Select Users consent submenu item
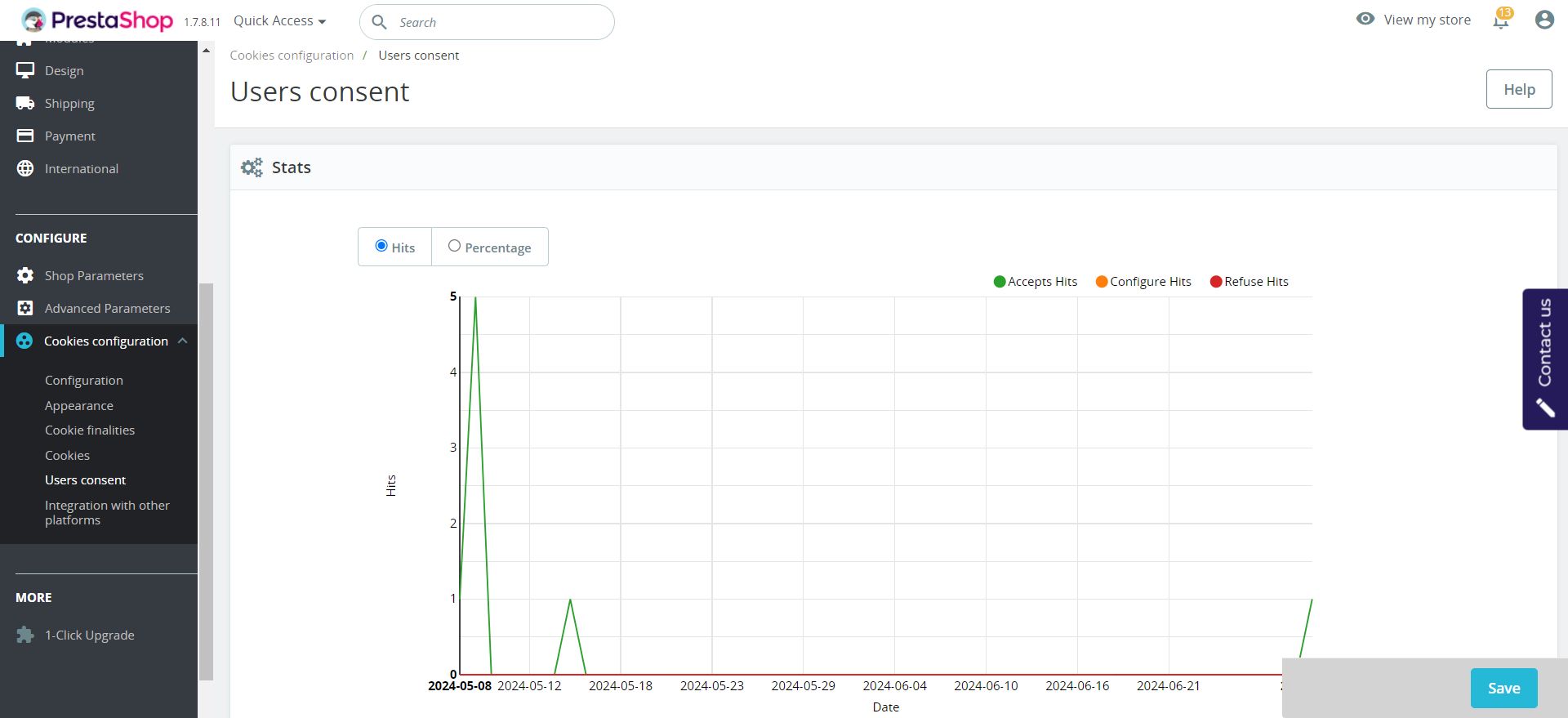The image size is (1568, 718). point(85,480)
